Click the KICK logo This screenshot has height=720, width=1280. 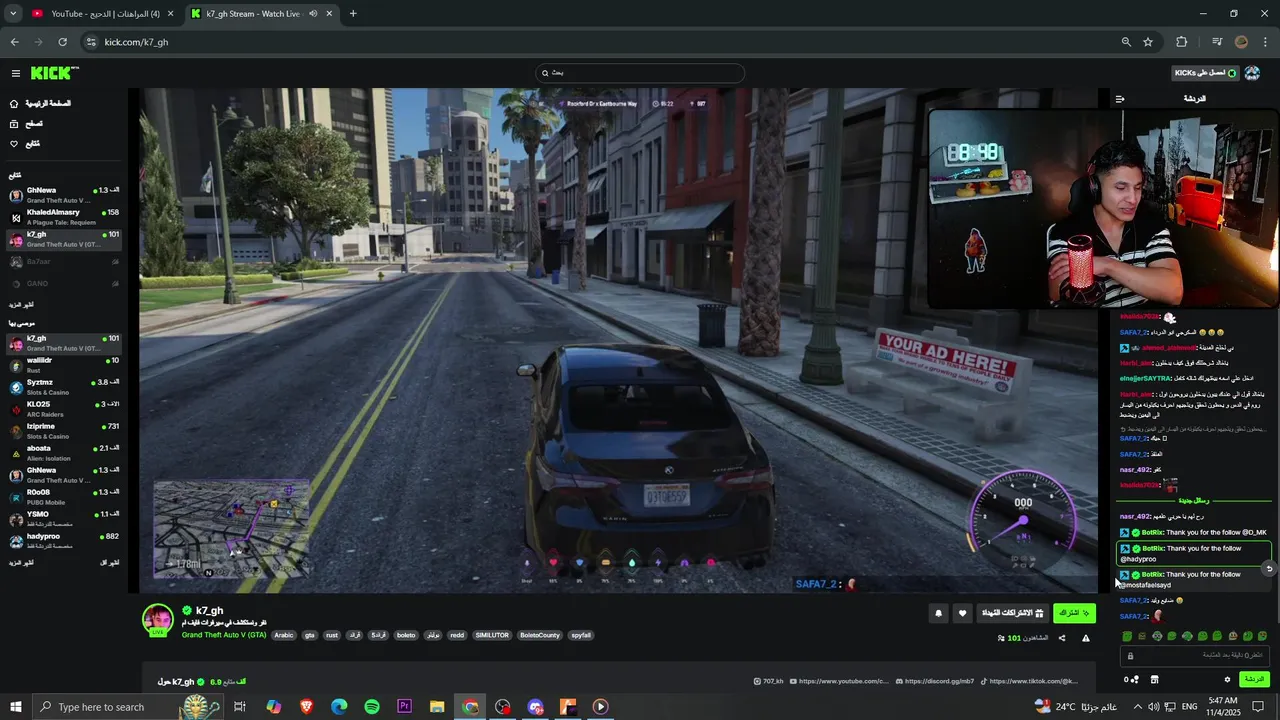tap(54, 73)
